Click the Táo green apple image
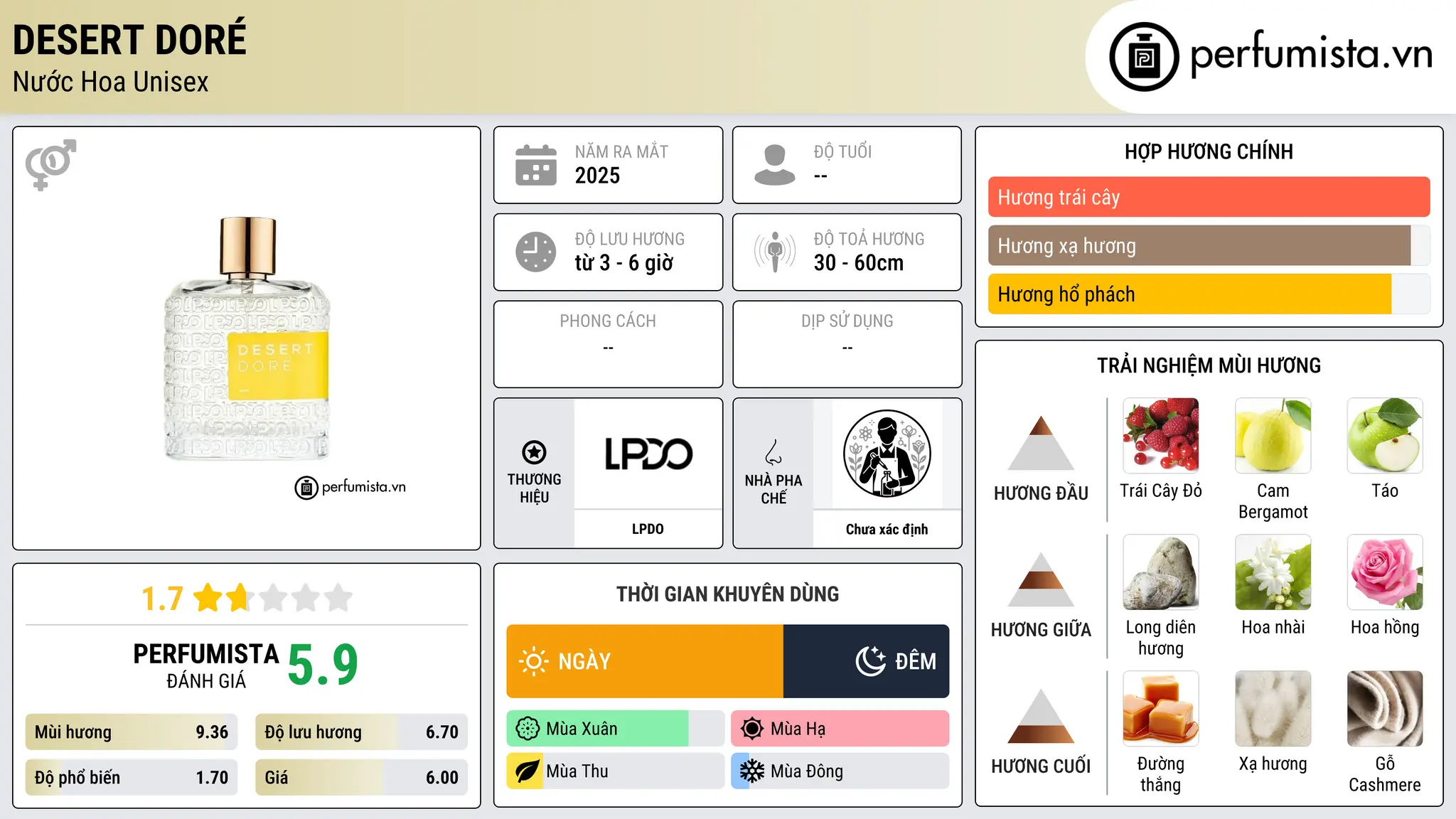The height and width of the screenshot is (819, 1456). pyautogui.click(x=1385, y=436)
